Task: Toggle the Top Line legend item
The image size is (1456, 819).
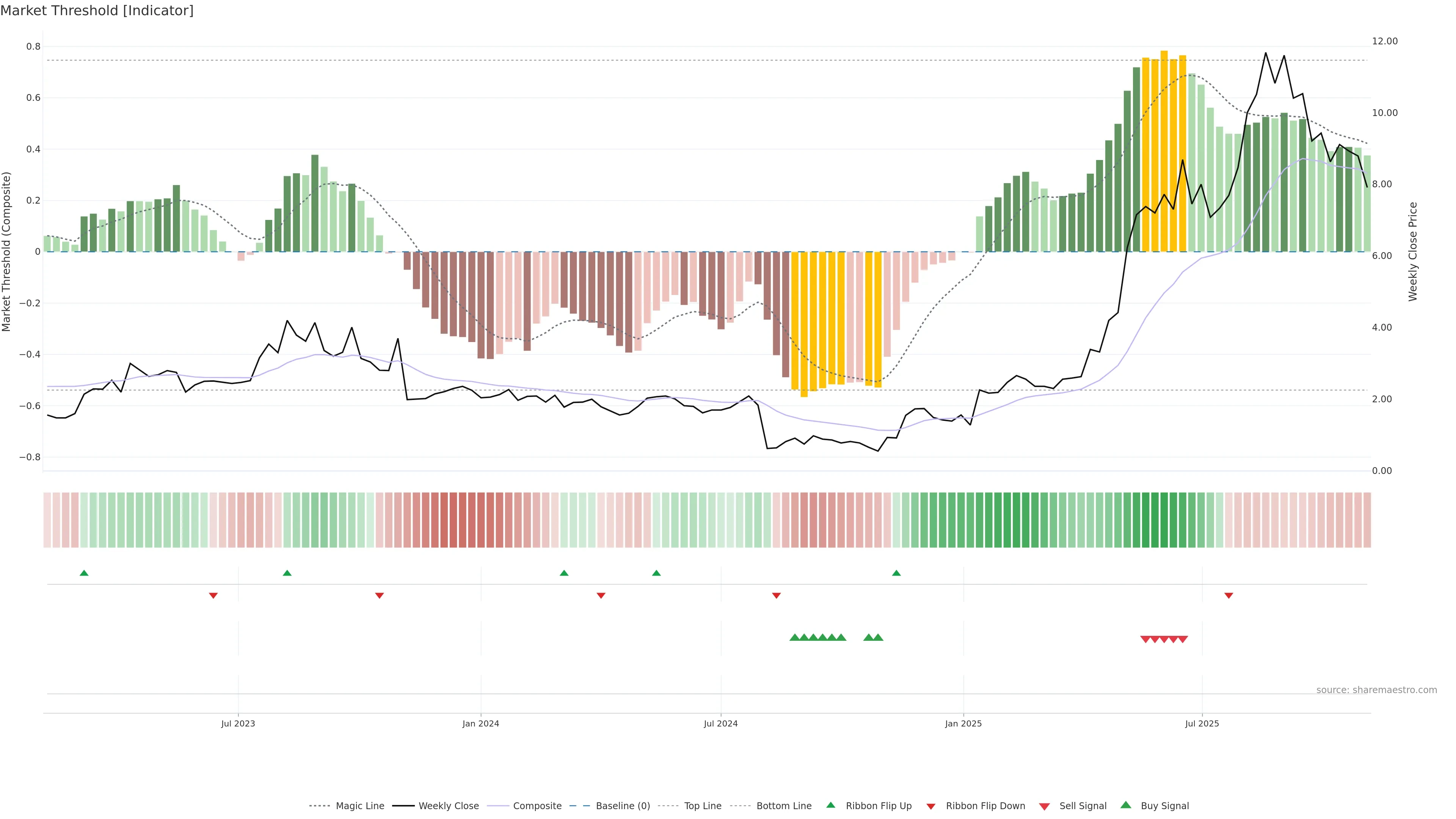Action: [703, 806]
